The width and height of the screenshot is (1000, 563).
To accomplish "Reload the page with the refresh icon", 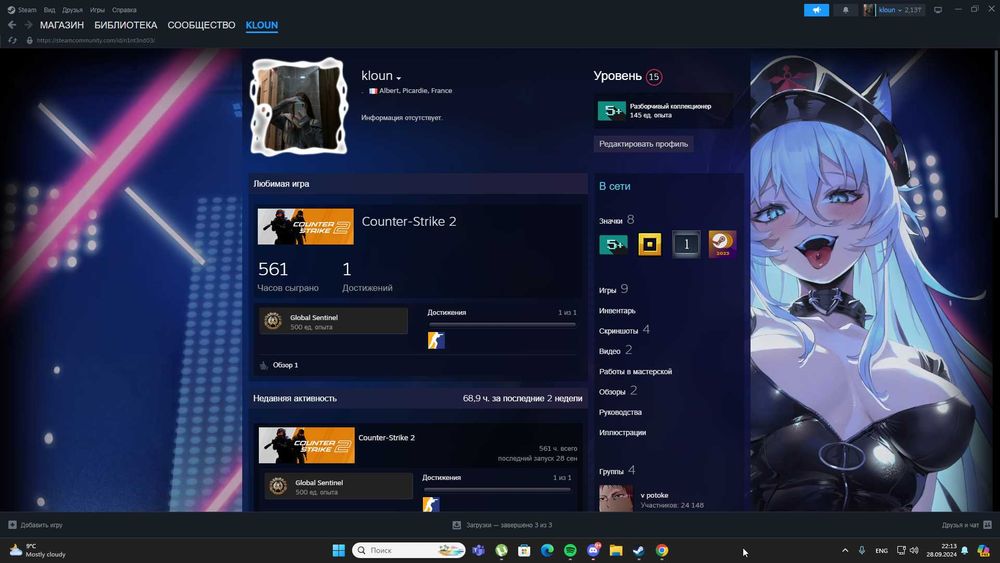I will click(12, 40).
